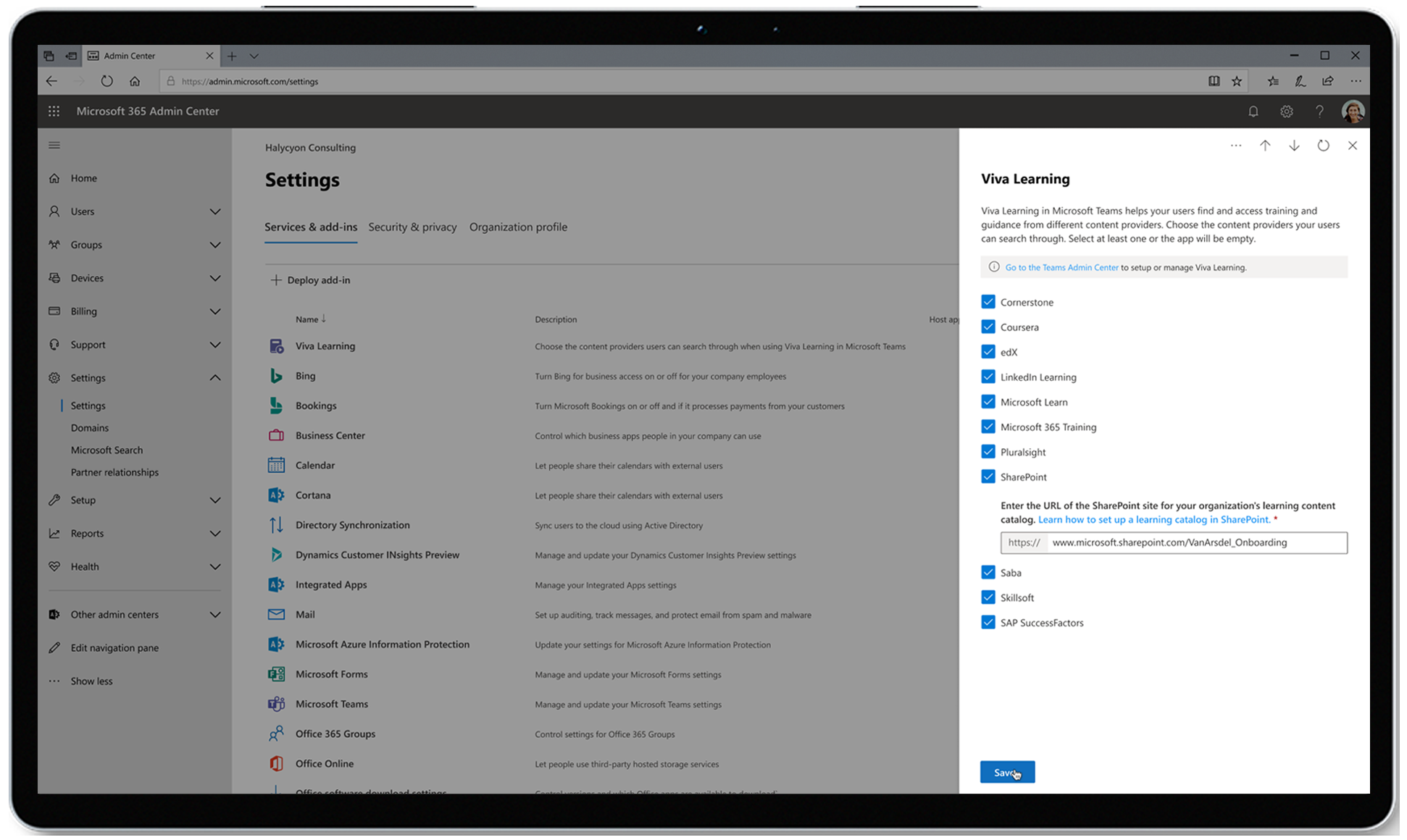
Task: Click the Microsoft Forms icon in services list
Action: [x=275, y=674]
